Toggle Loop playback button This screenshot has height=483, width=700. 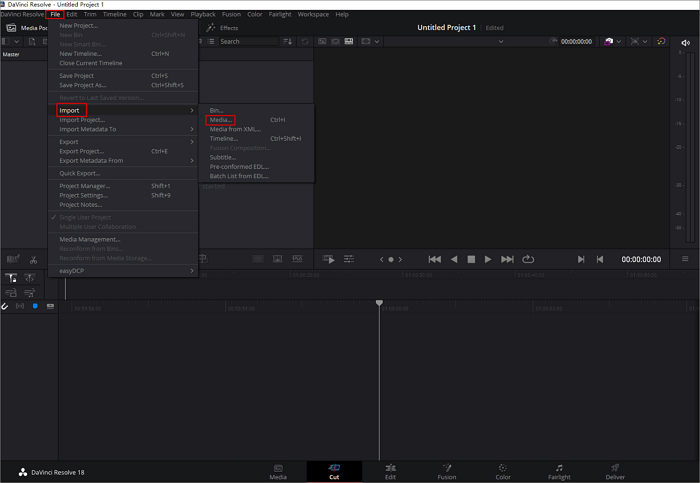point(528,259)
